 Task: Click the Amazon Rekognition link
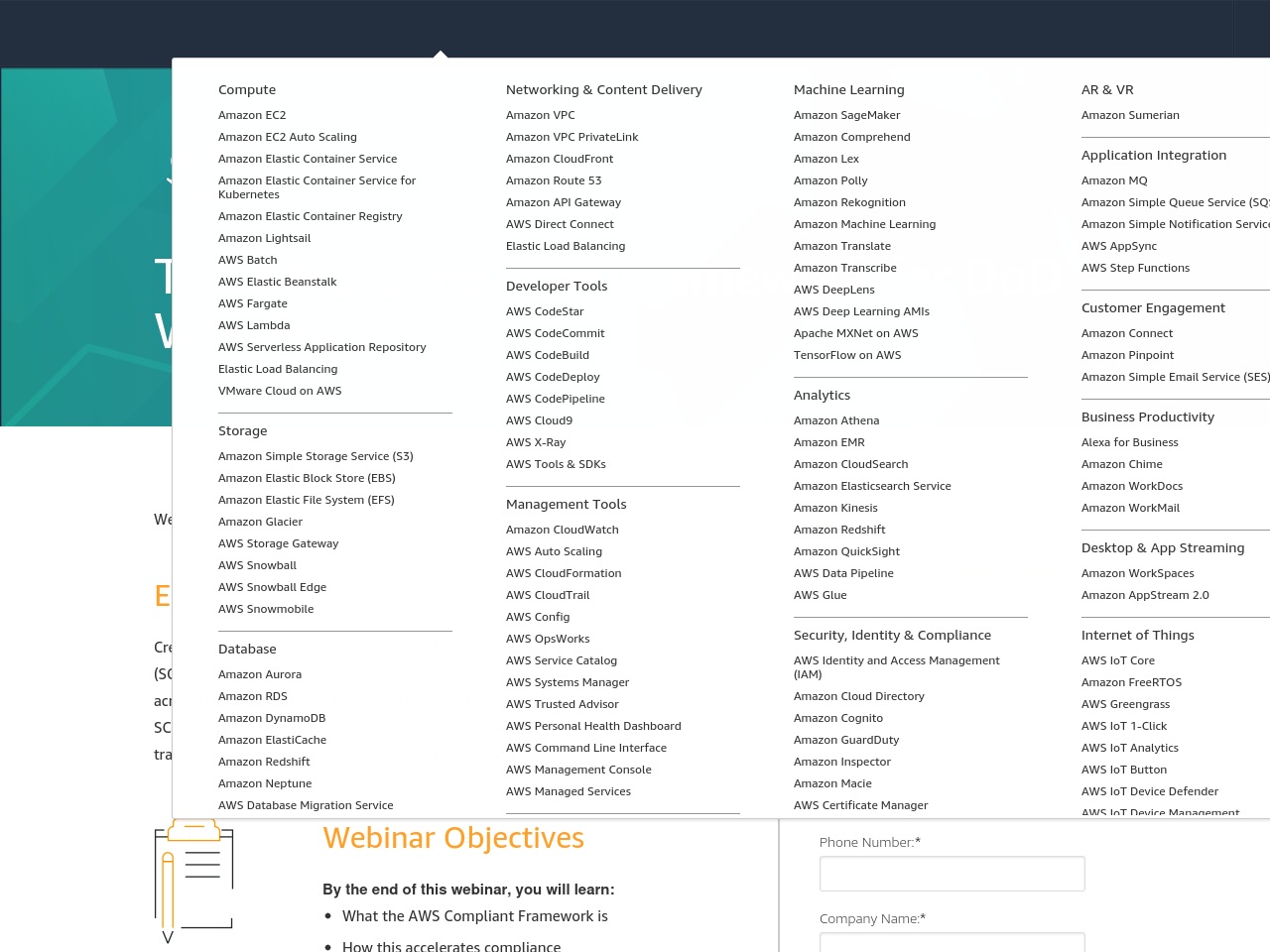pyautogui.click(x=849, y=202)
